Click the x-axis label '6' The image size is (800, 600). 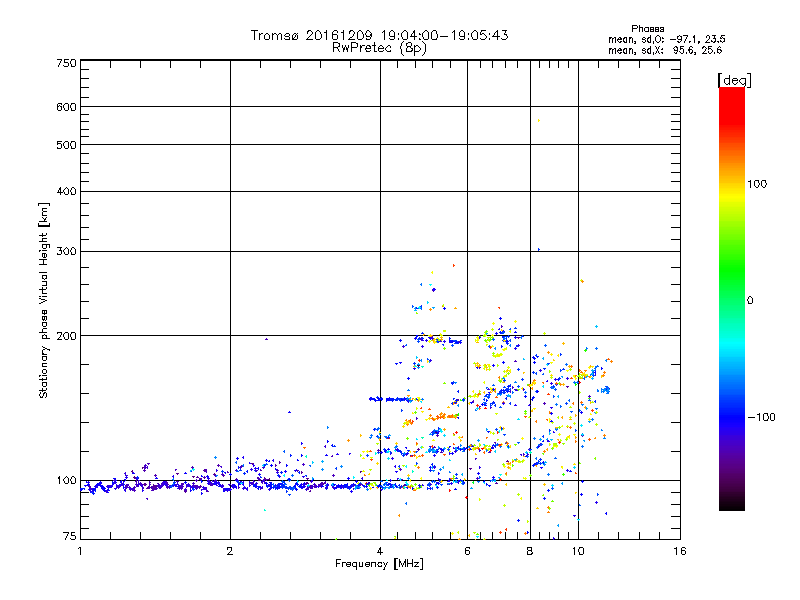pos(467,551)
